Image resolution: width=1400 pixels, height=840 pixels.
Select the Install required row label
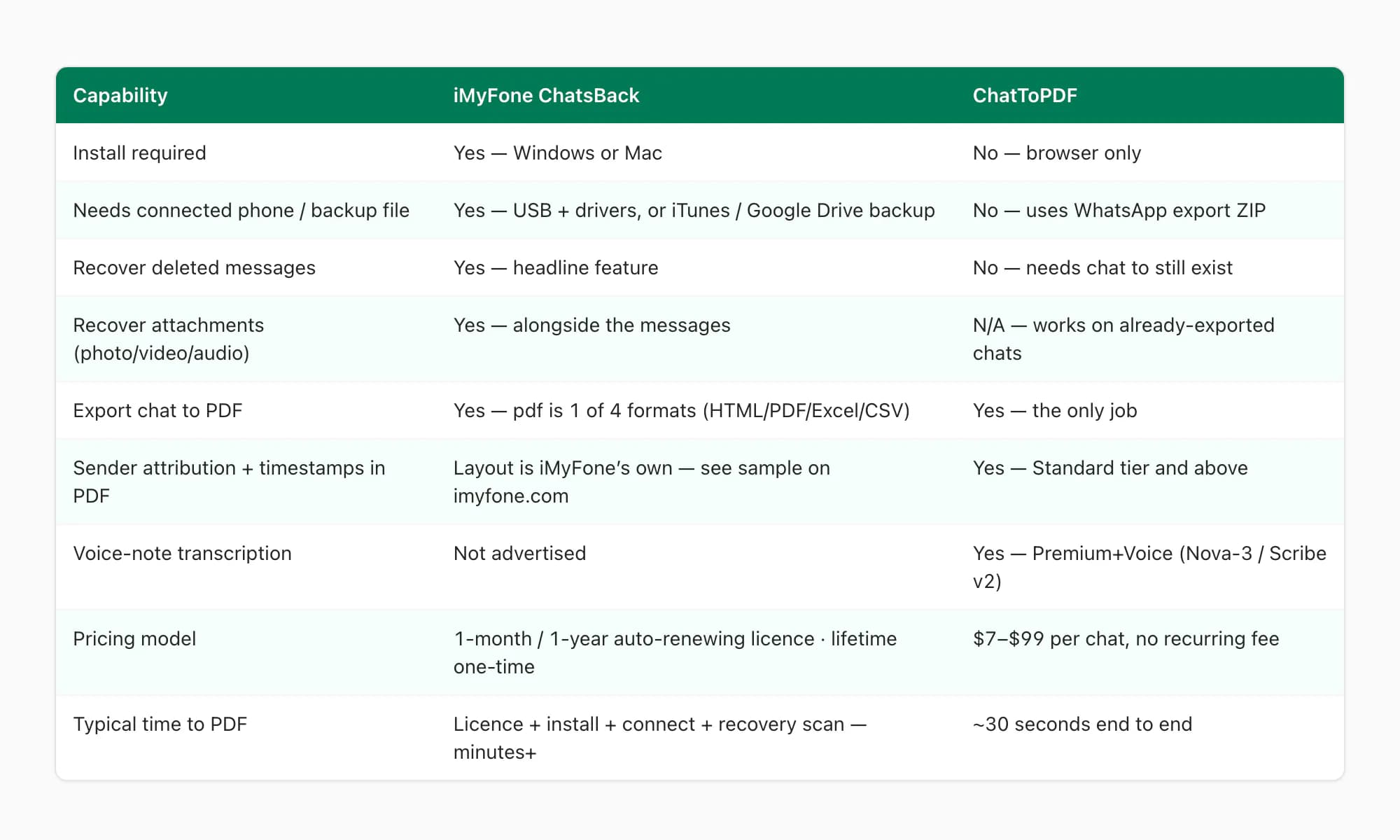tap(139, 153)
